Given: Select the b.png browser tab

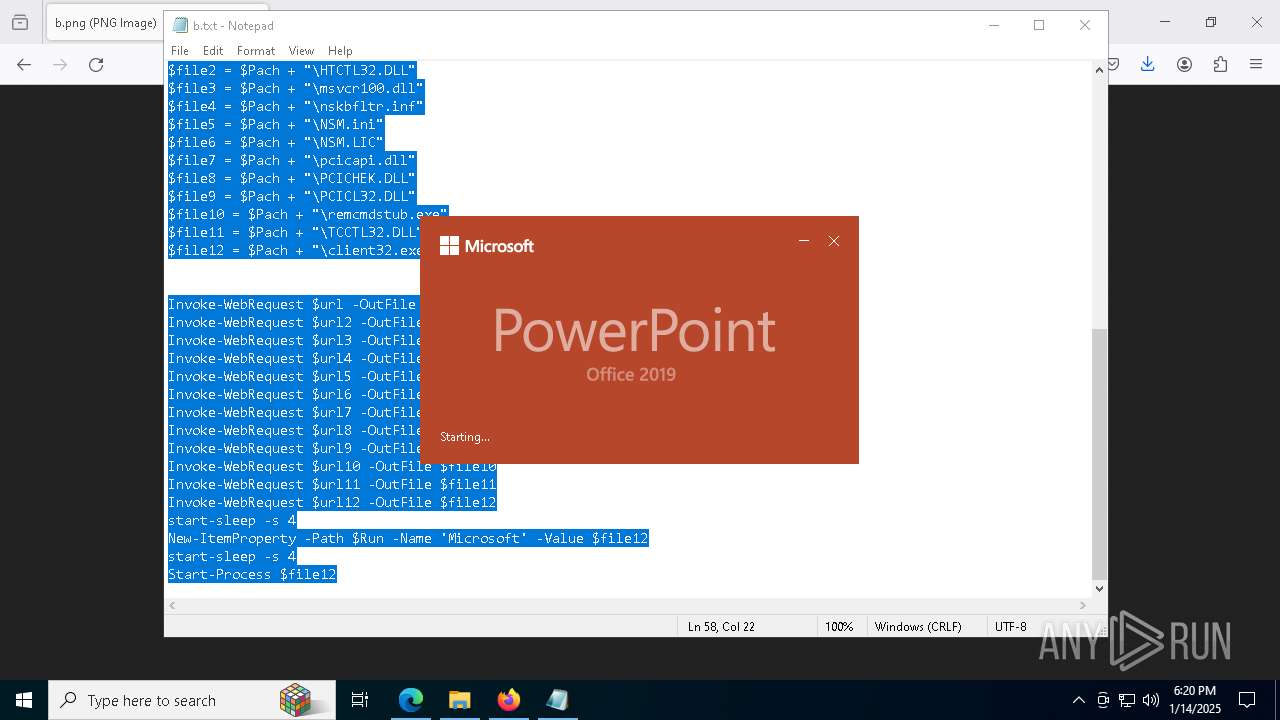Looking at the screenshot, I should tap(104, 23).
